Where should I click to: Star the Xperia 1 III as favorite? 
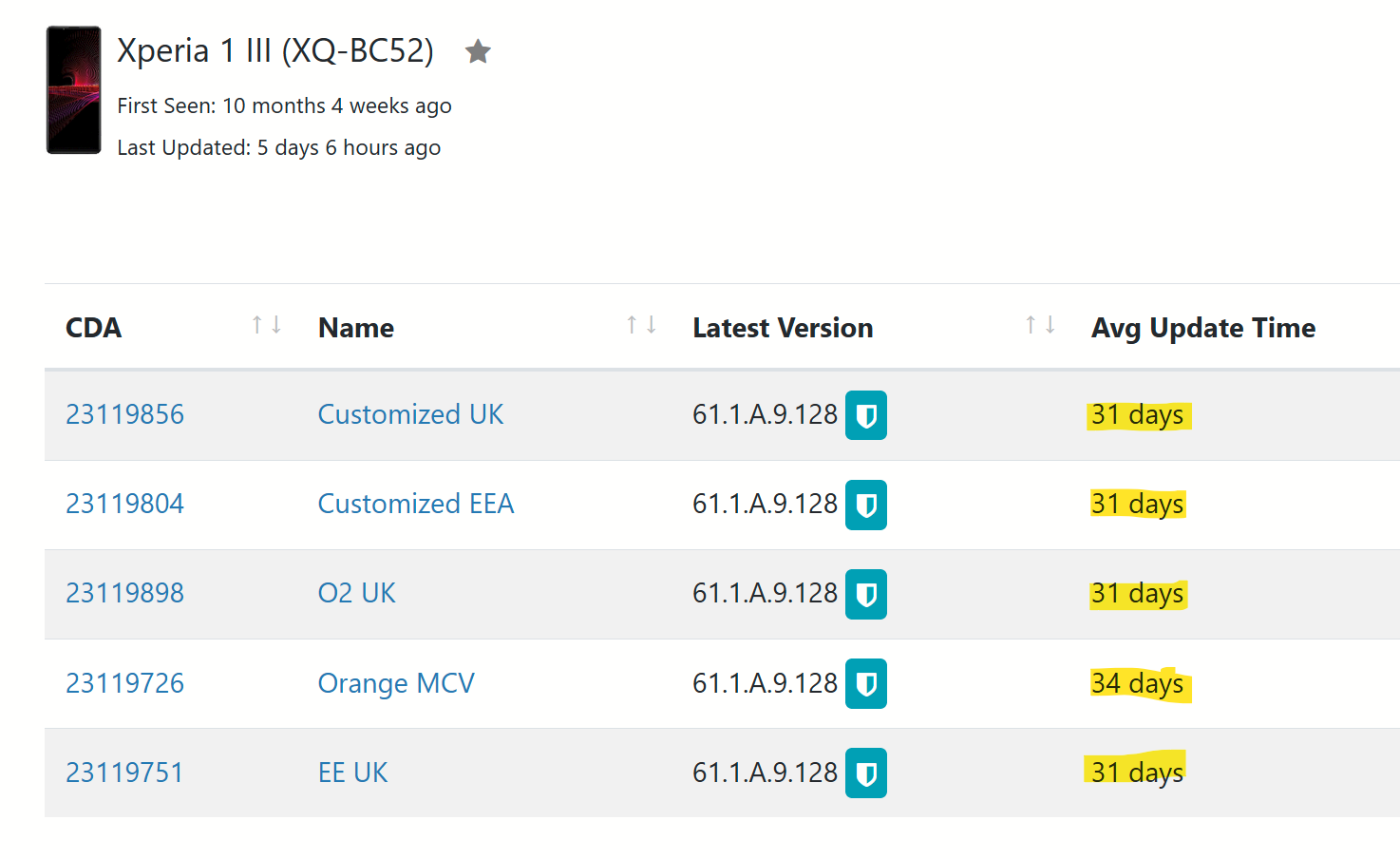point(478,51)
